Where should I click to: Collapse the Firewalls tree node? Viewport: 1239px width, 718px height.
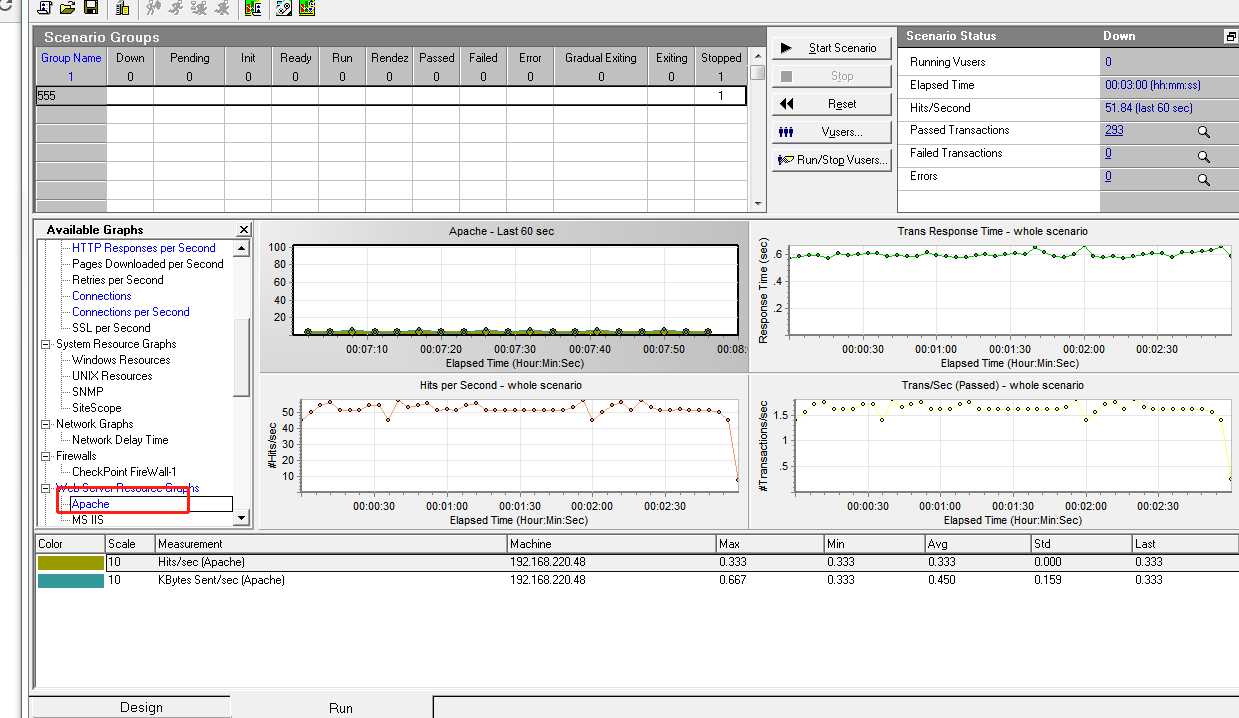coord(46,456)
